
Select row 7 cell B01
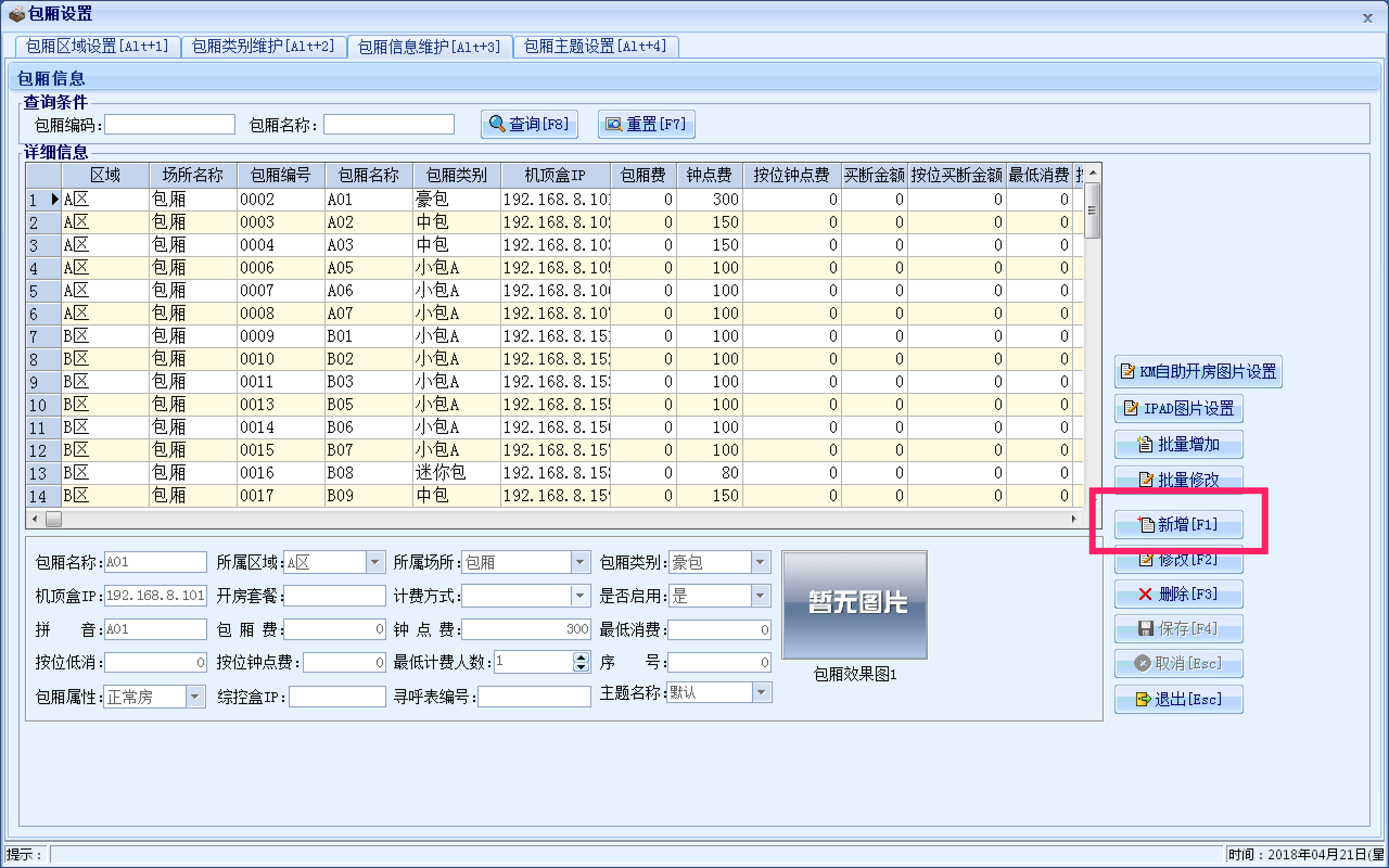pos(368,336)
